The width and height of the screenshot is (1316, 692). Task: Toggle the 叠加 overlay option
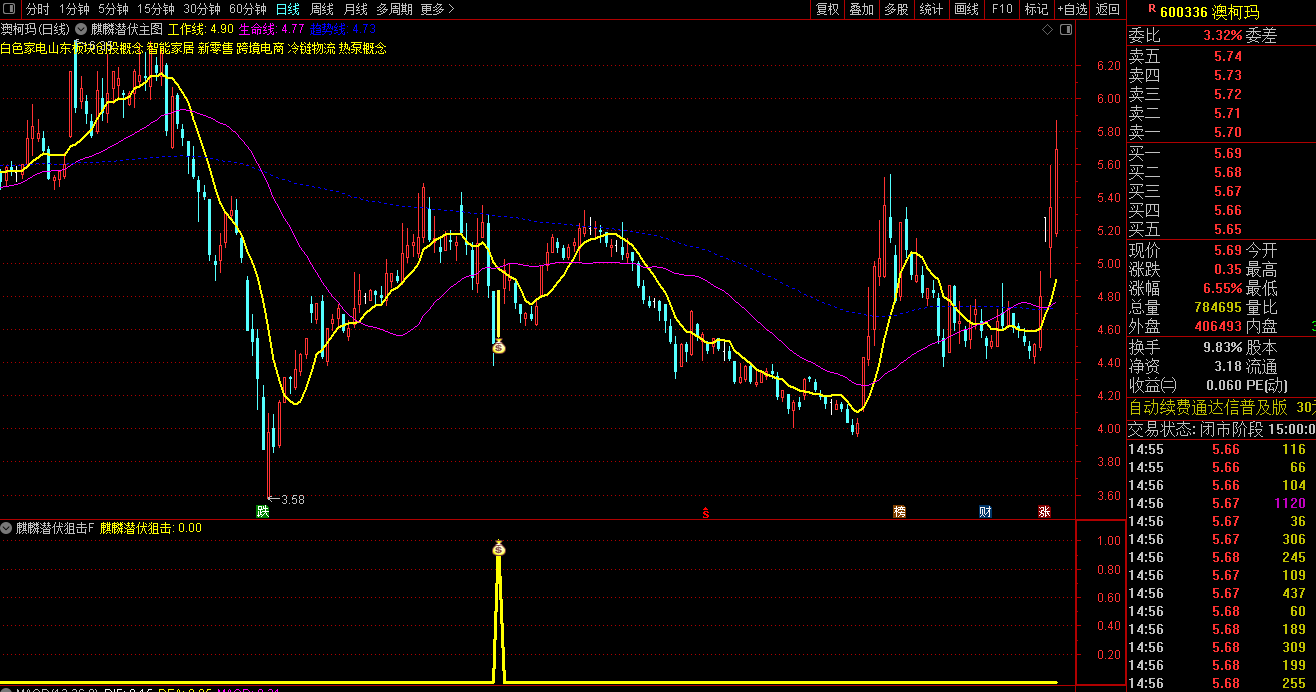point(861,9)
